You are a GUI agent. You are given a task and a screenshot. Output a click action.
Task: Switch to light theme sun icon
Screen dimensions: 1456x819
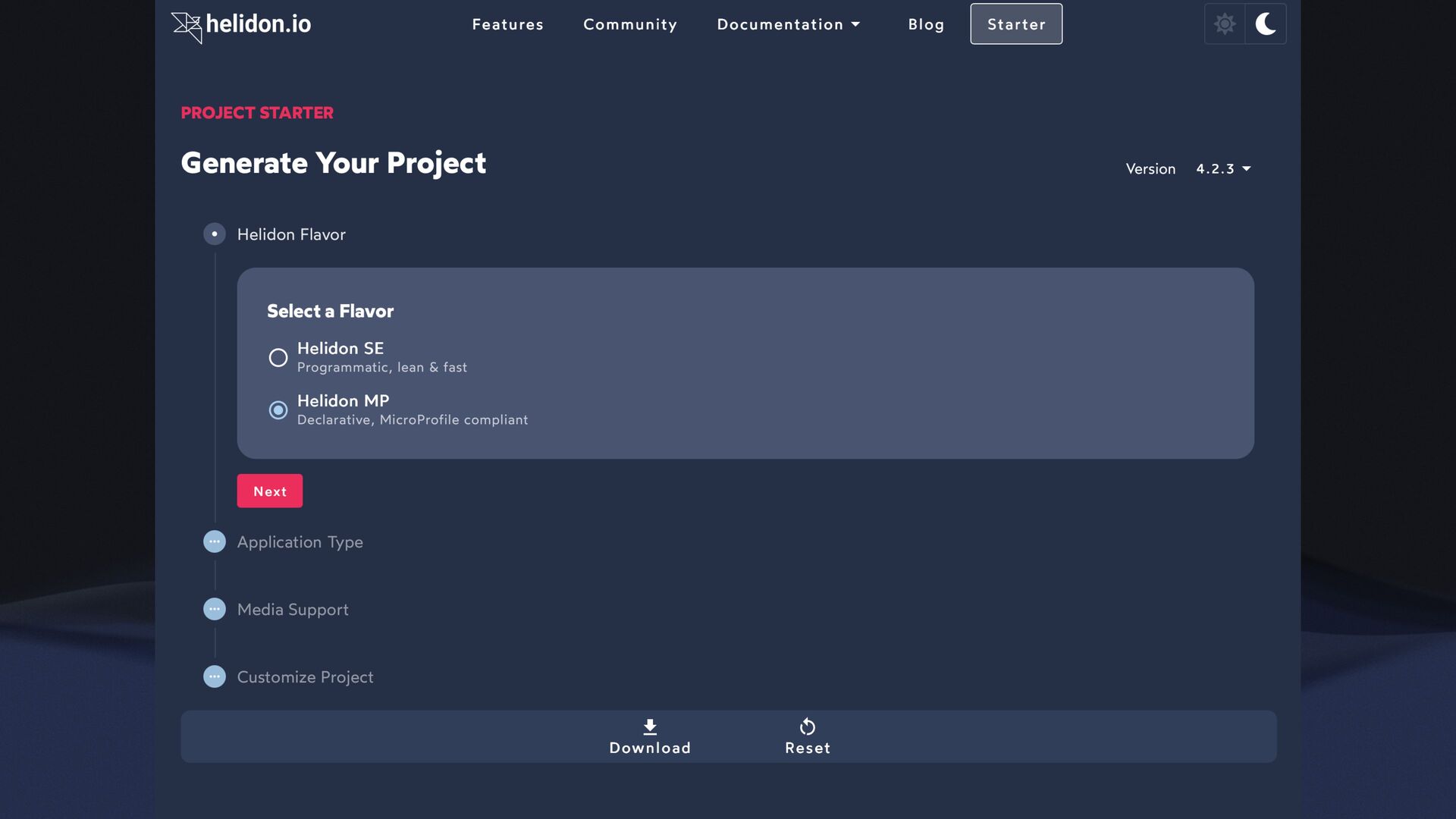pos(1225,24)
